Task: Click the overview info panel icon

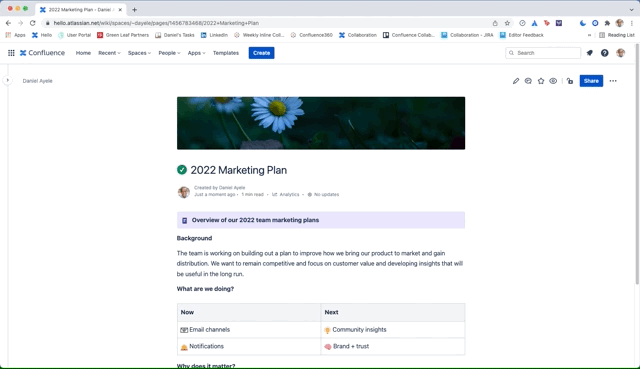Action: pos(184,220)
